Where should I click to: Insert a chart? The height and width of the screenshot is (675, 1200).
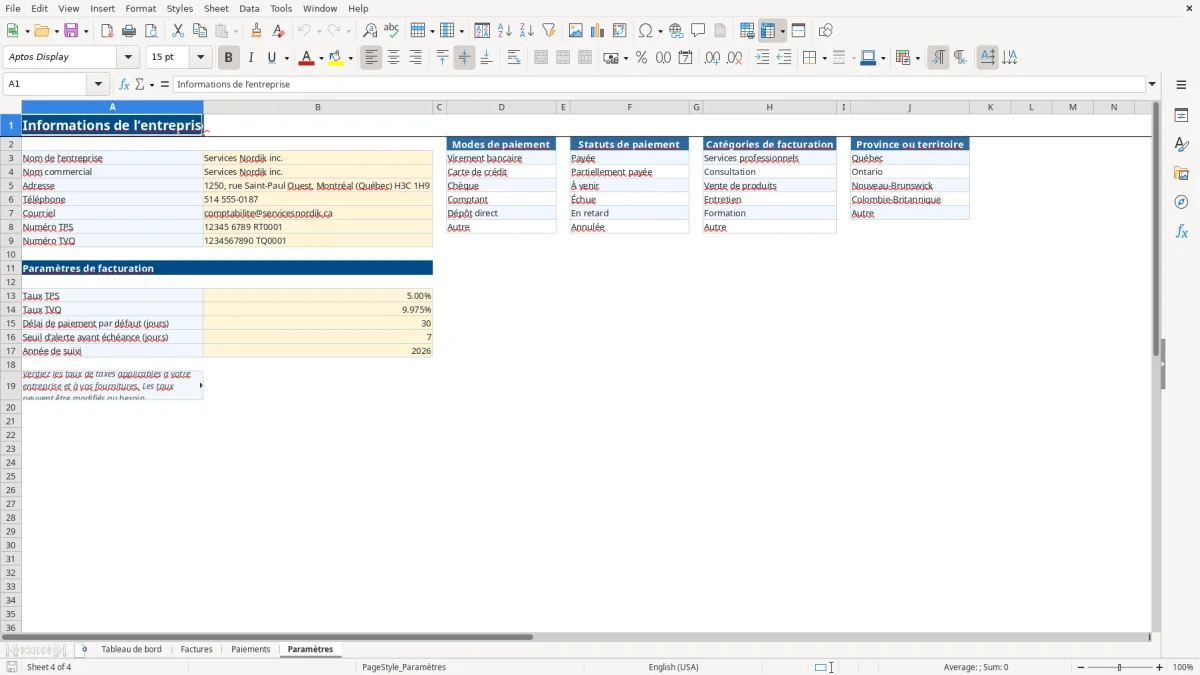[x=598, y=31]
